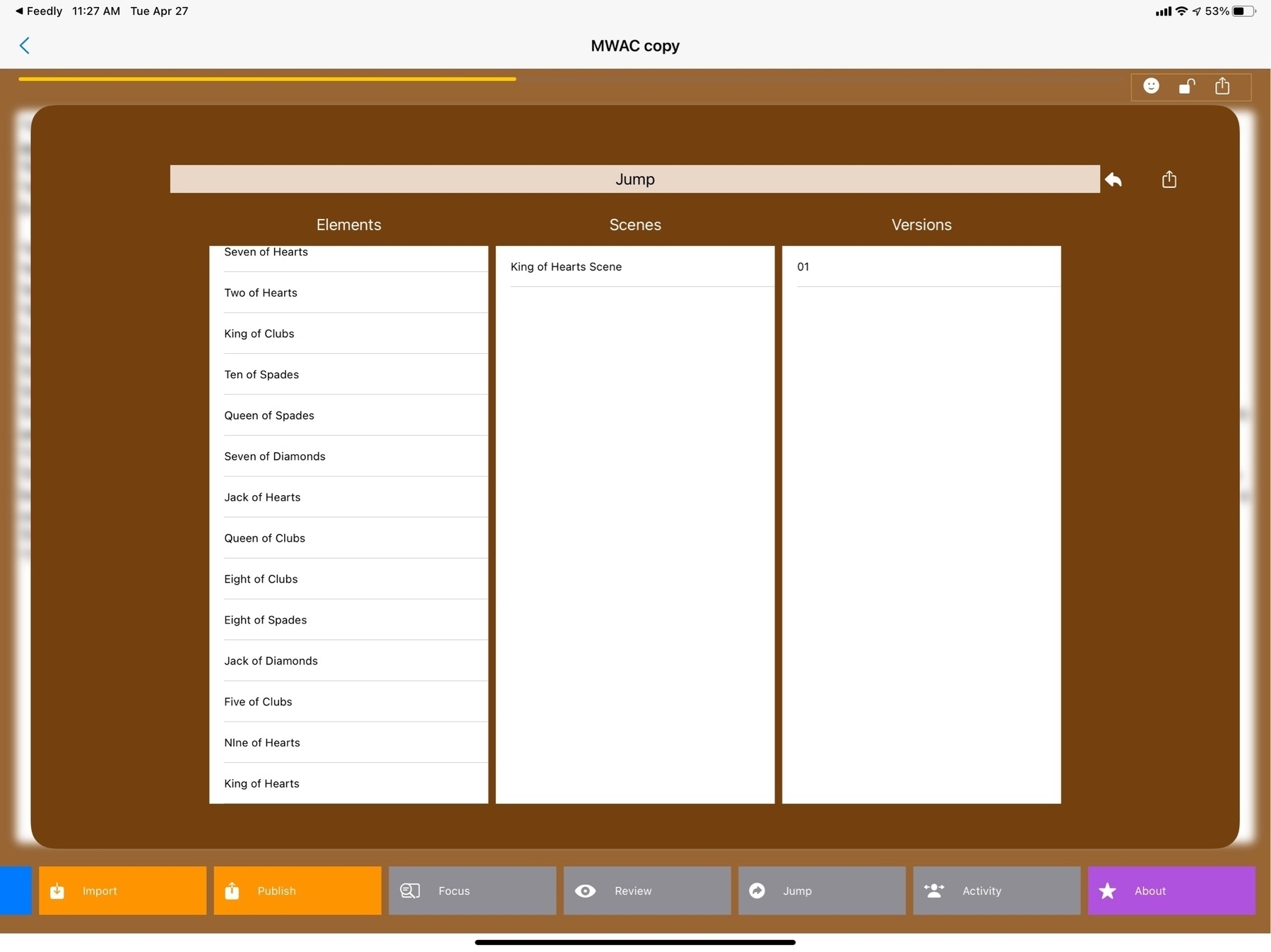Tap the share icon beside Jump bar

coord(1169,179)
